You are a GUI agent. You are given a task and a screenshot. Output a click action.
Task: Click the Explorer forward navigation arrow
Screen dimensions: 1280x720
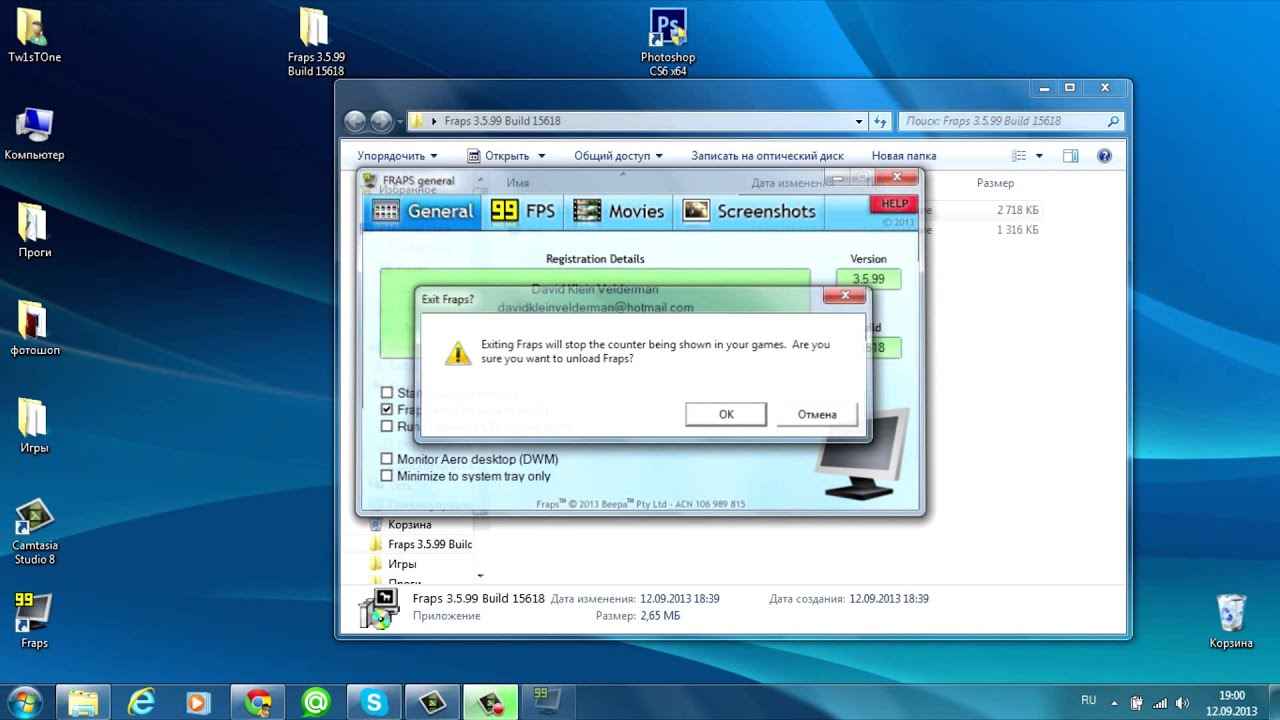click(381, 121)
